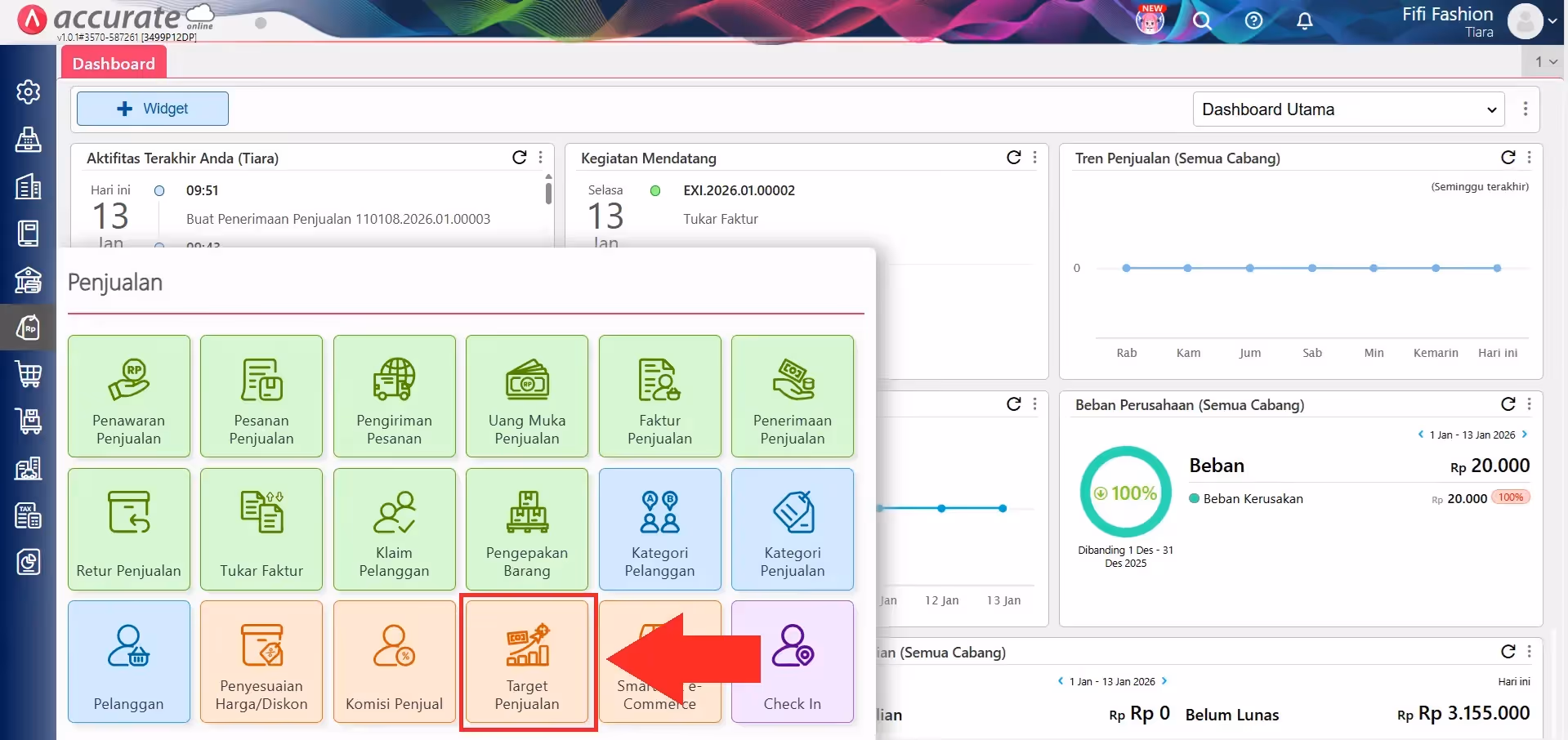Open Pelanggan tile
The width and height of the screenshot is (1568, 740).
coord(129,662)
